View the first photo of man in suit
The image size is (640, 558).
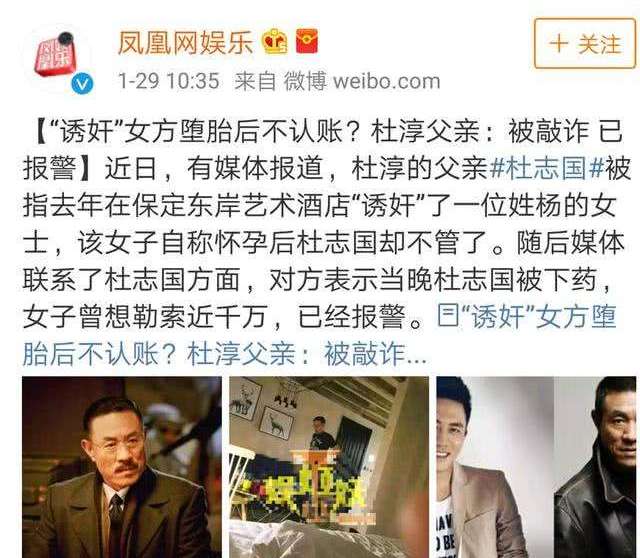coord(122,467)
